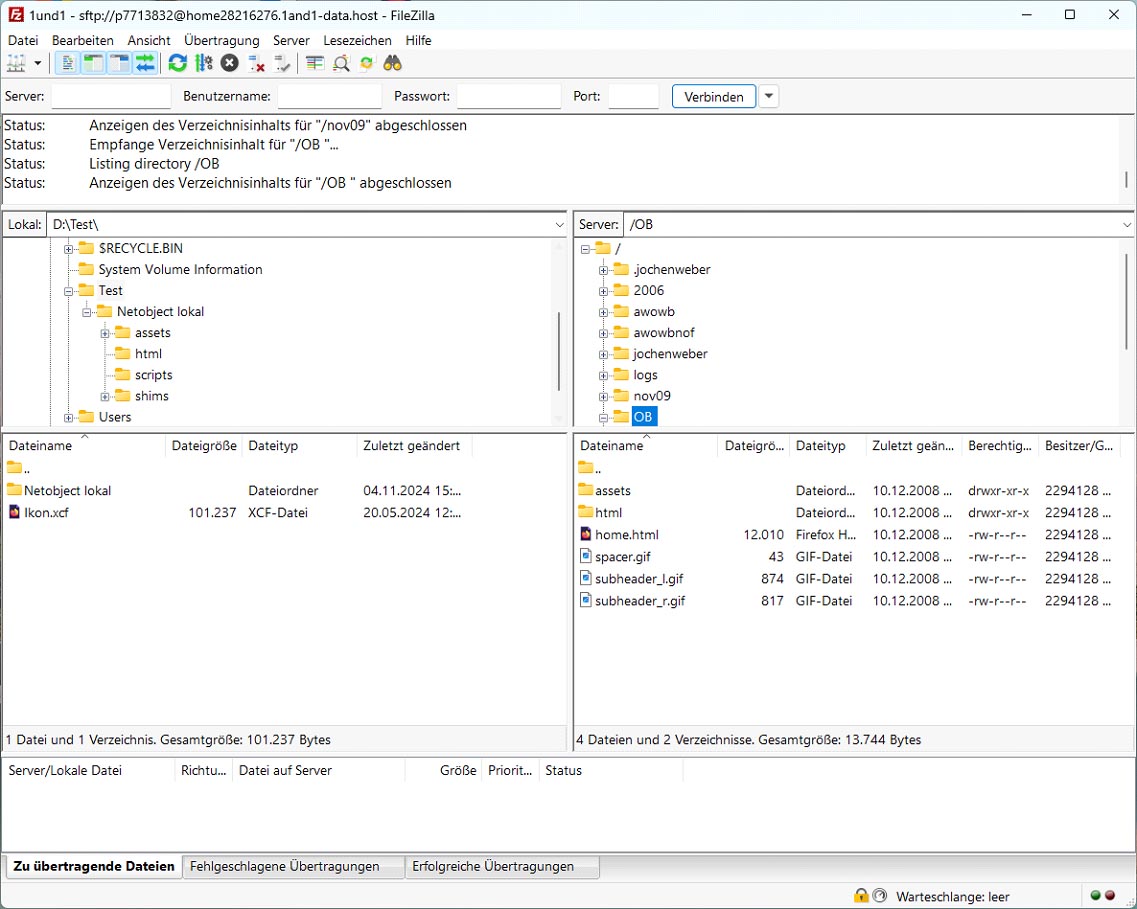Toggle transfer queue display

point(145,63)
